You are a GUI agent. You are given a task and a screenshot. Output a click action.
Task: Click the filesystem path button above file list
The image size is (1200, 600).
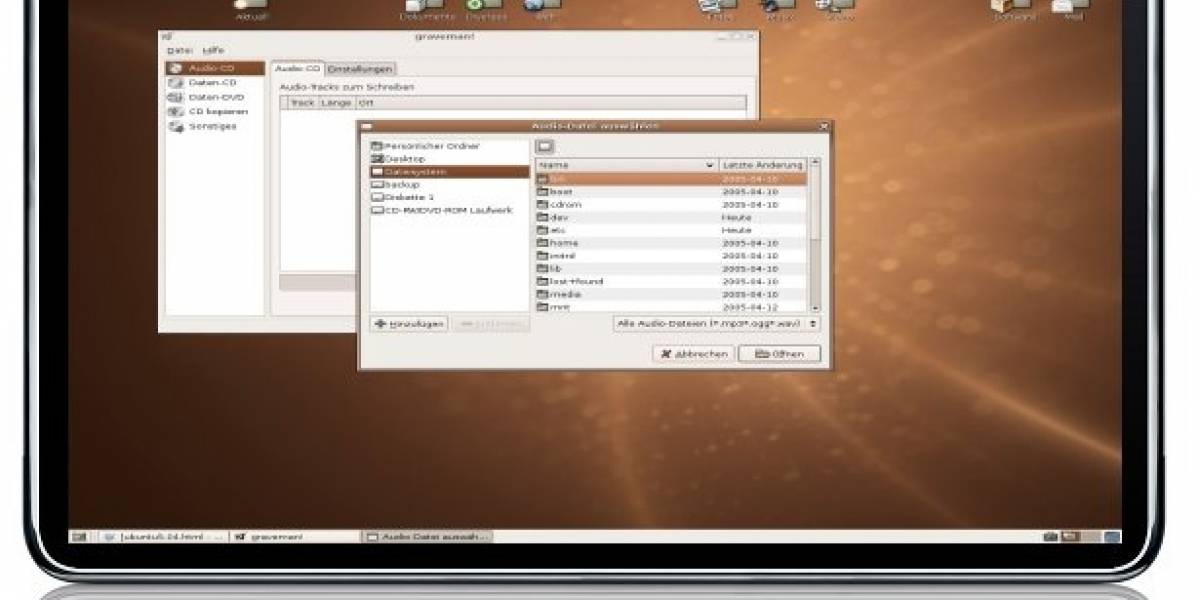click(545, 147)
